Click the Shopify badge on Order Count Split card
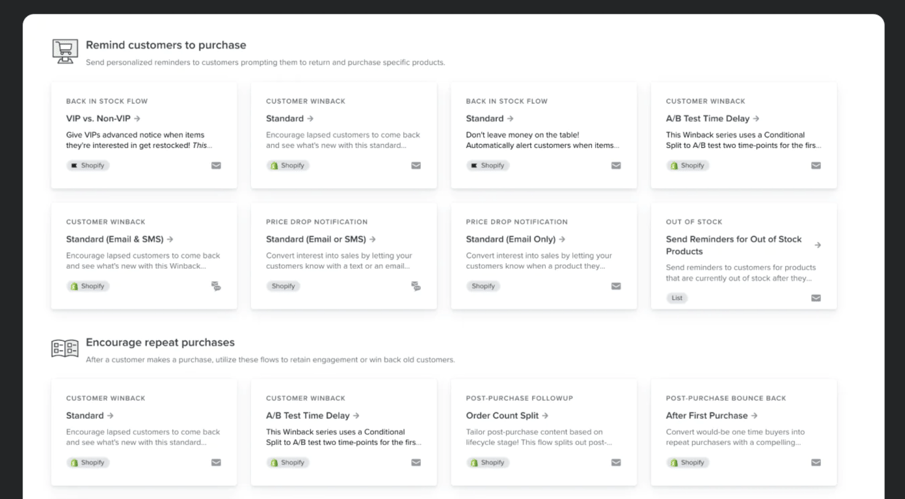905x499 pixels. (x=488, y=463)
